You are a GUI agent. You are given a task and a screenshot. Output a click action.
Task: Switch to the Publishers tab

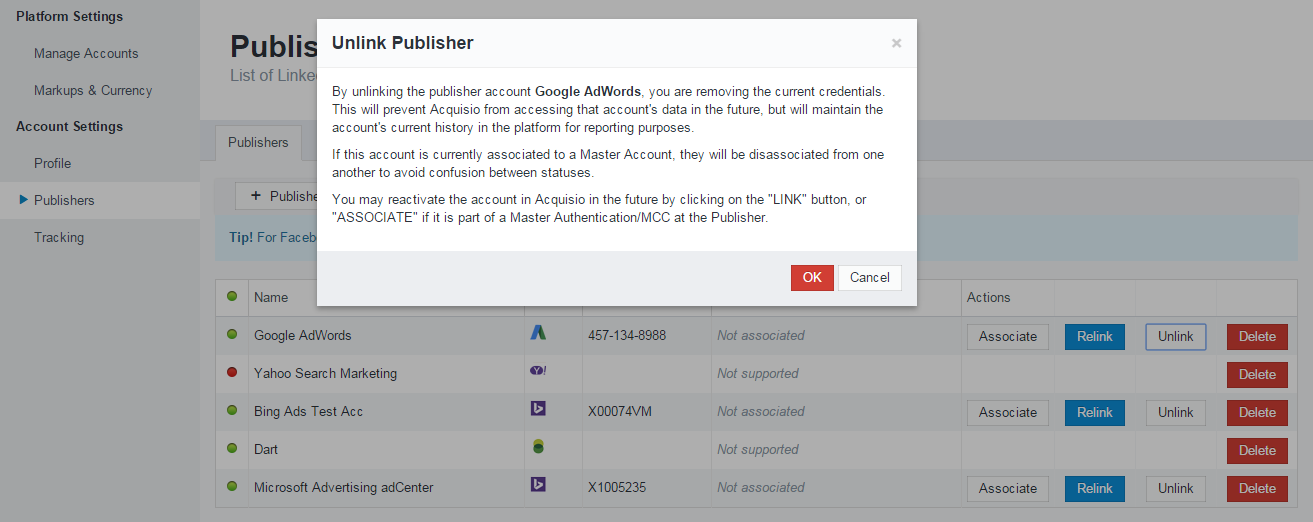point(258,143)
